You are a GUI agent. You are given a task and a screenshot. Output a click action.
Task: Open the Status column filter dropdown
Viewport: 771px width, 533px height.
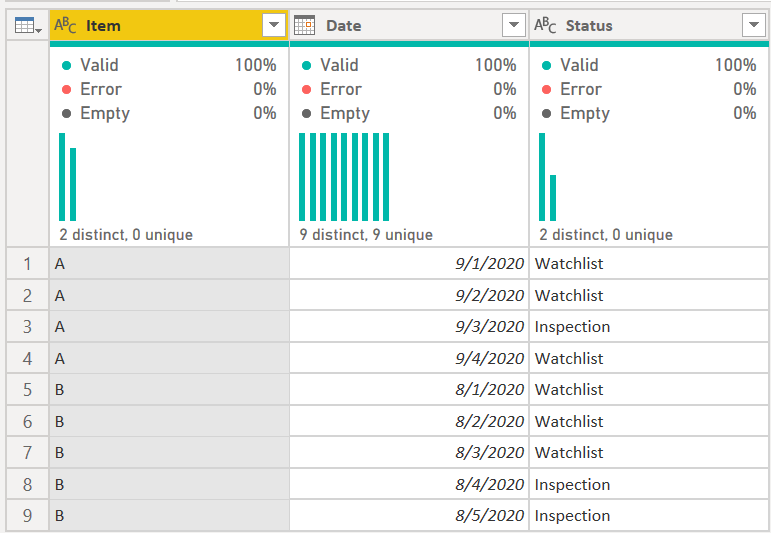coord(754,25)
